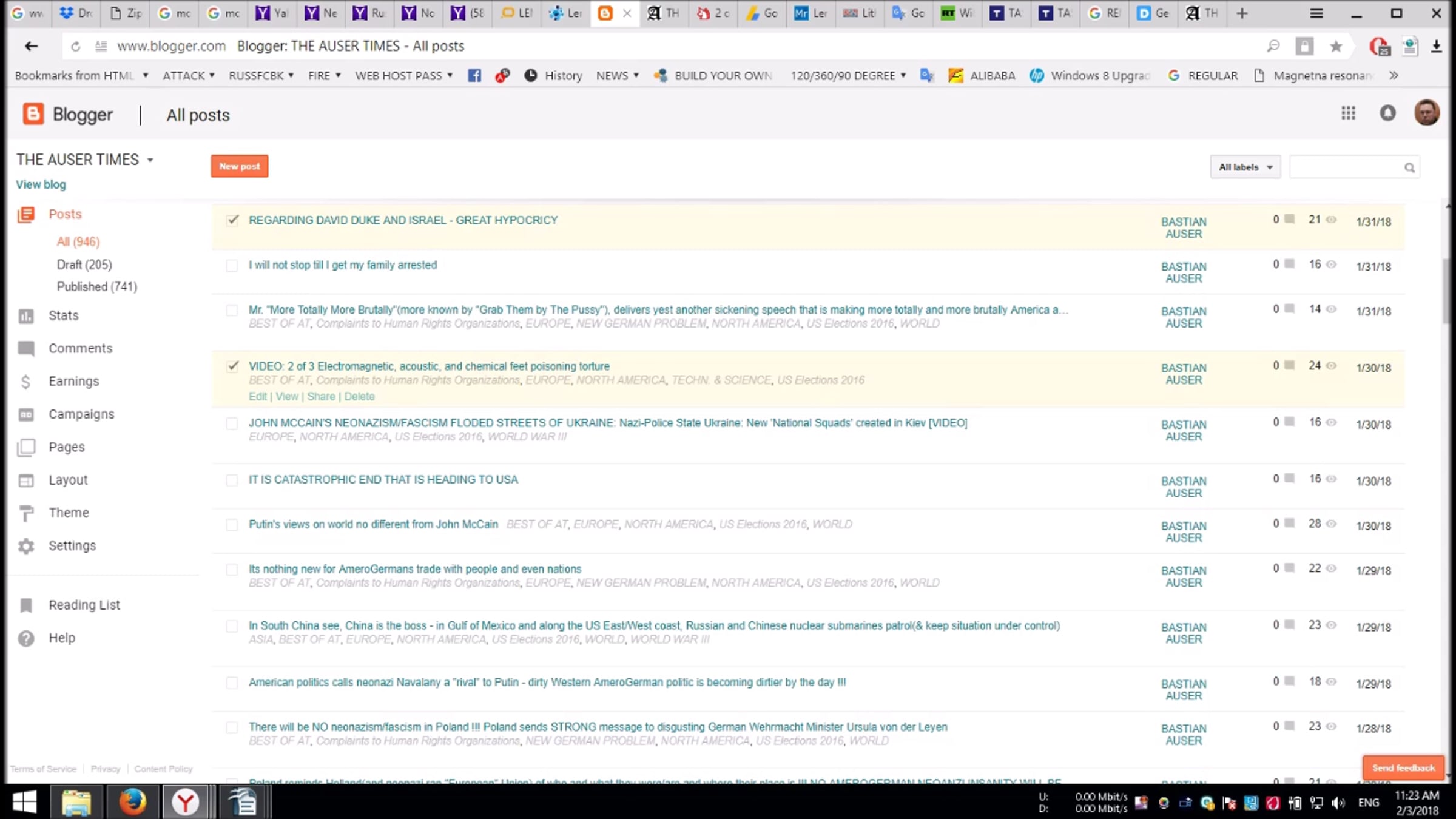Click the View blog link
Screen dimensions: 1456x819
pyautogui.click(x=41, y=184)
